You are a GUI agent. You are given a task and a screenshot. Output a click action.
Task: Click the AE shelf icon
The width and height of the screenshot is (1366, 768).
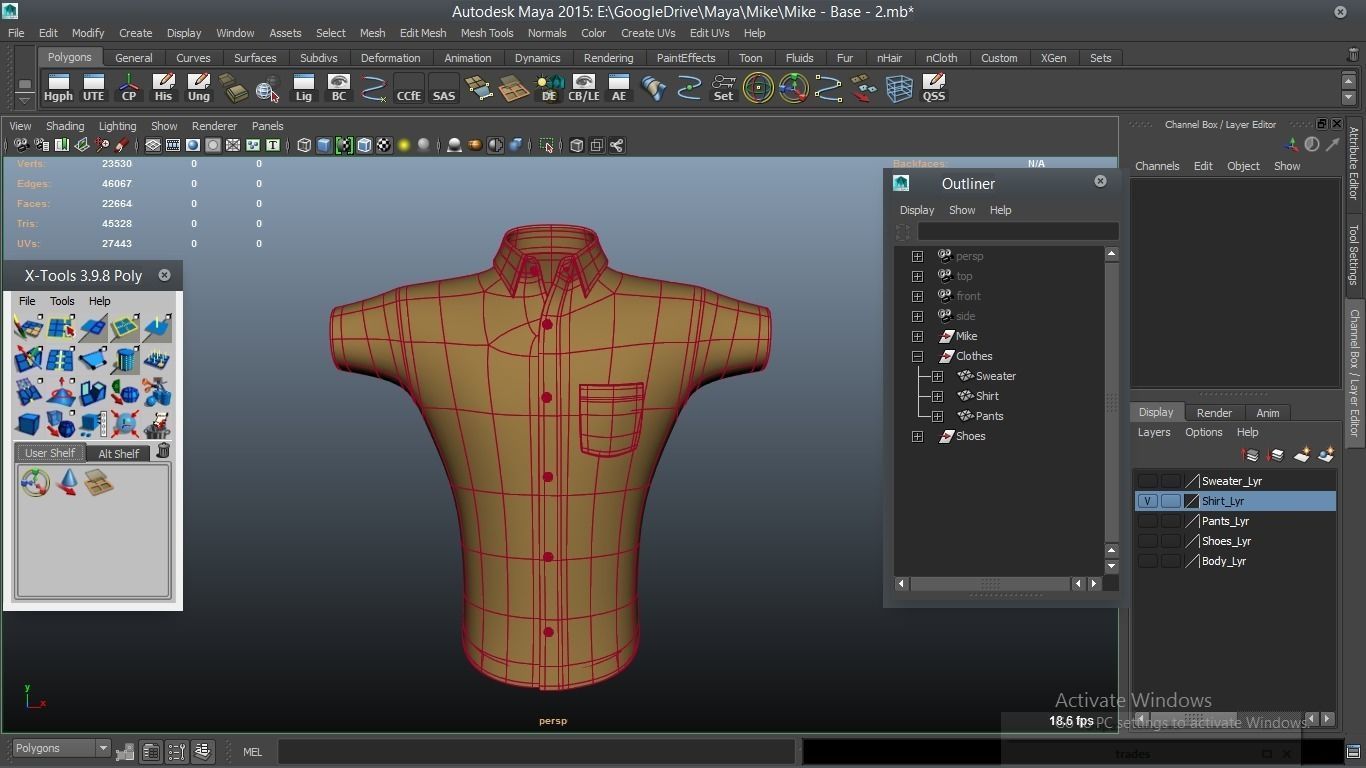pos(618,88)
